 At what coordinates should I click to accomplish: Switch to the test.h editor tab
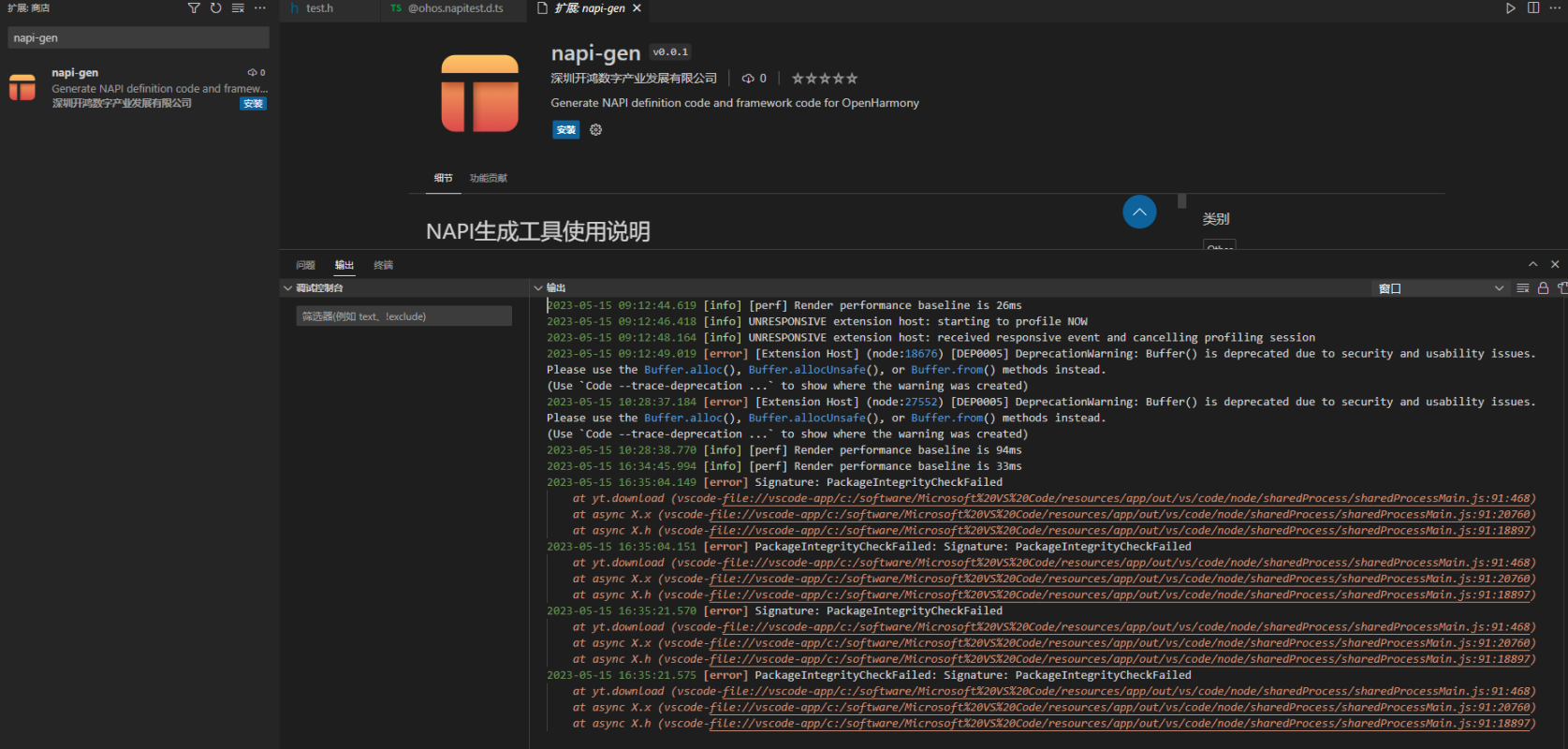tap(319, 8)
